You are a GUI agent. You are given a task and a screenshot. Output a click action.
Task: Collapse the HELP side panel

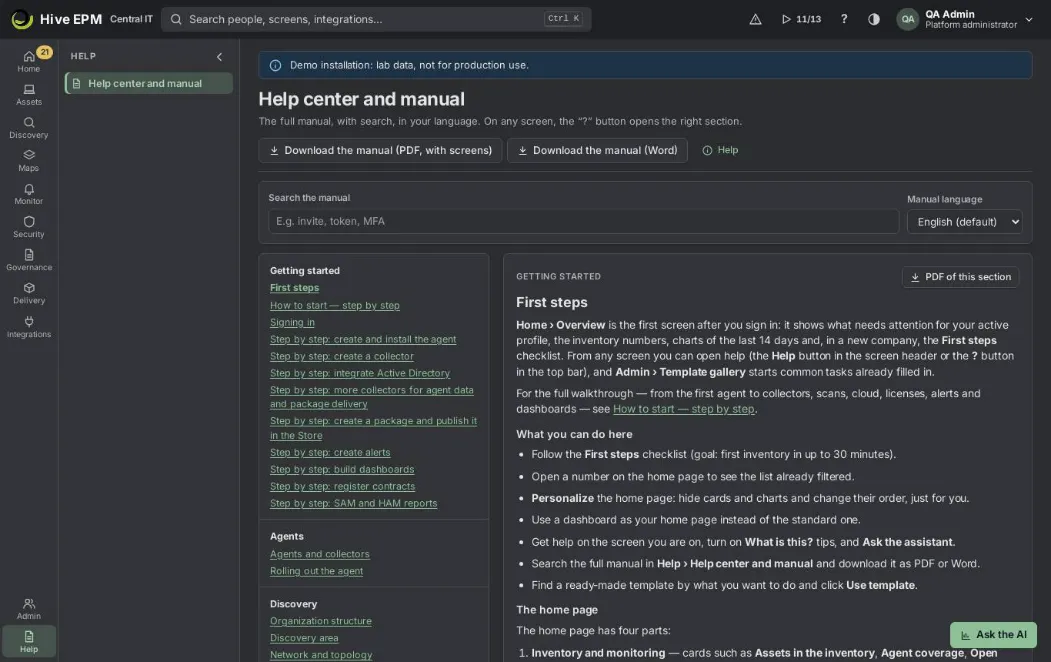(x=219, y=57)
